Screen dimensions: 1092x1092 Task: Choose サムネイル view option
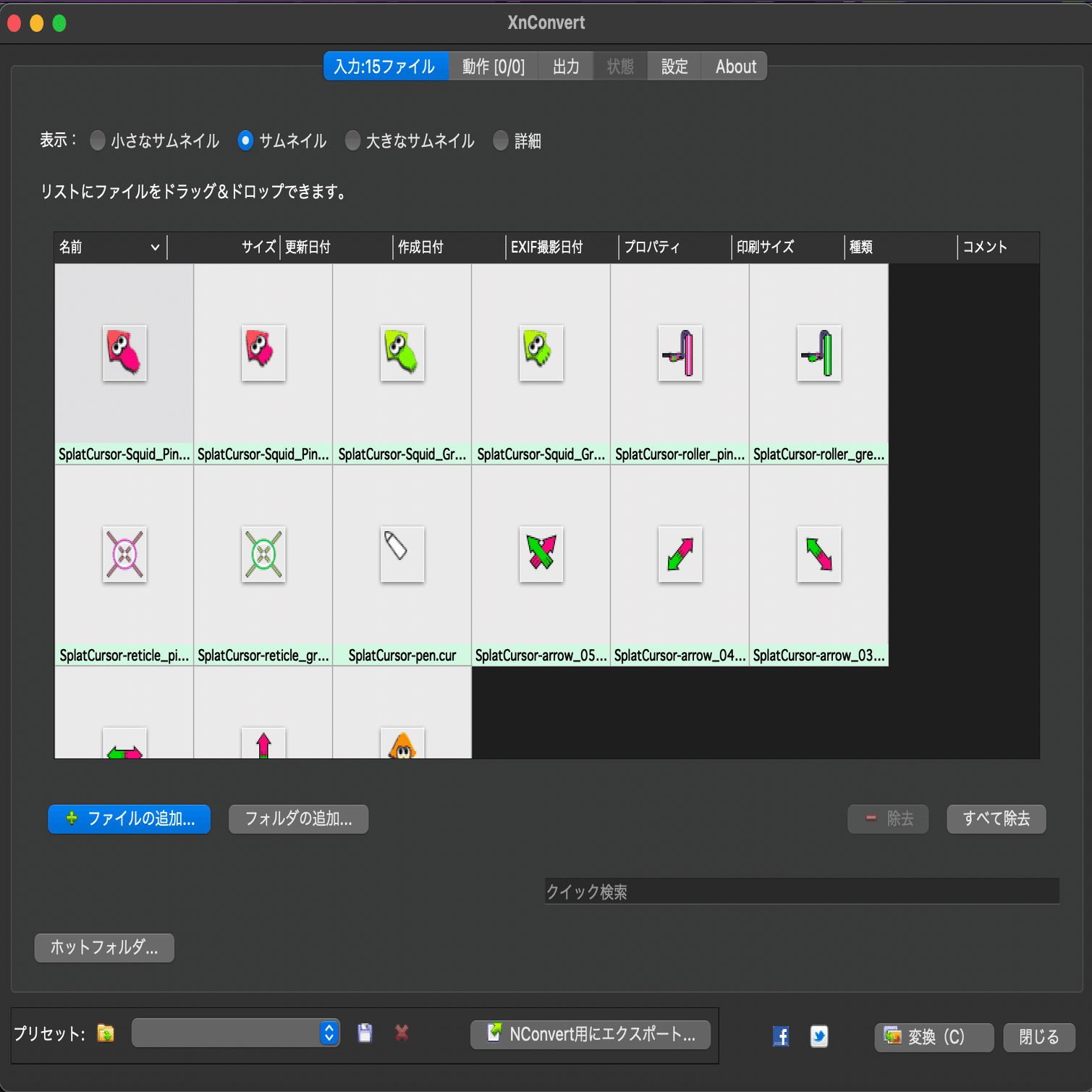pos(282,140)
